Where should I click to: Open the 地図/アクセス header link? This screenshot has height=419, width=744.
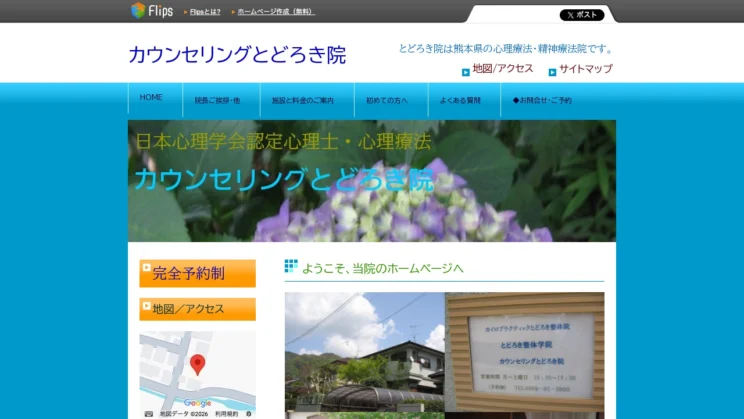[502, 68]
